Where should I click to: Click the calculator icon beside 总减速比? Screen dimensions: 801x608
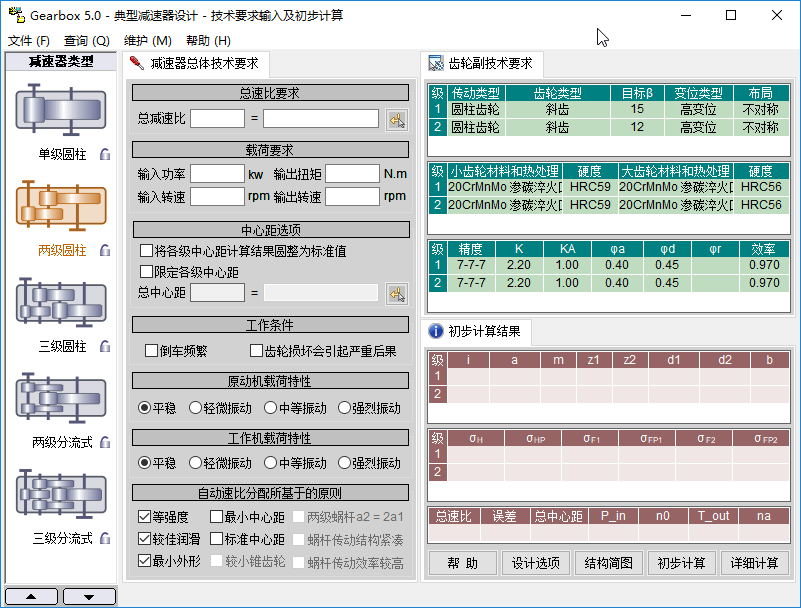397,120
